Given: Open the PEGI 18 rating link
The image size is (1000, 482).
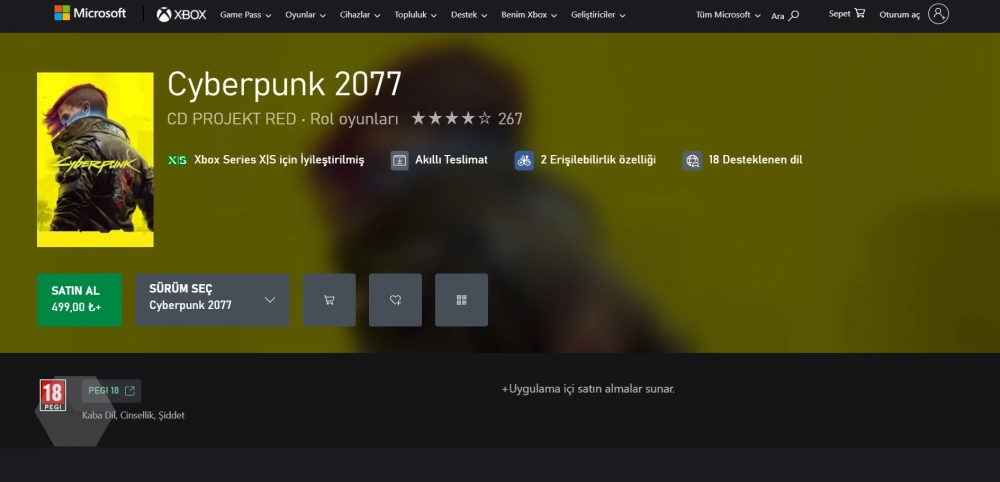Looking at the screenshot, I should pyautogui.click(x=111, y=391).
